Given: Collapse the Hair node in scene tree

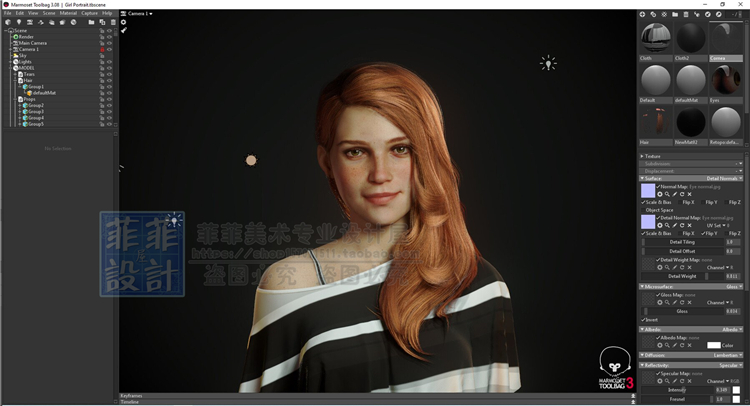Looking at the screenshot, I should [15, 80].
